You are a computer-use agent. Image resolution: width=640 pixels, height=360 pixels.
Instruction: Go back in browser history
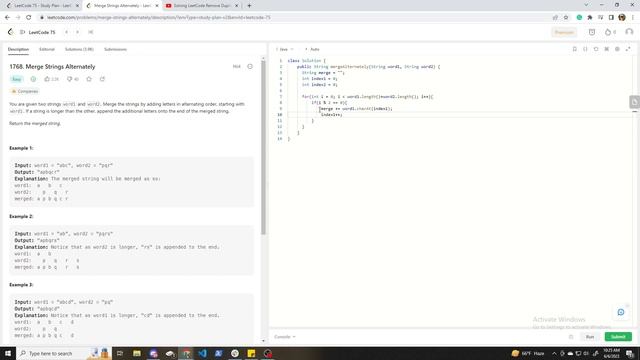coord(7,18)
